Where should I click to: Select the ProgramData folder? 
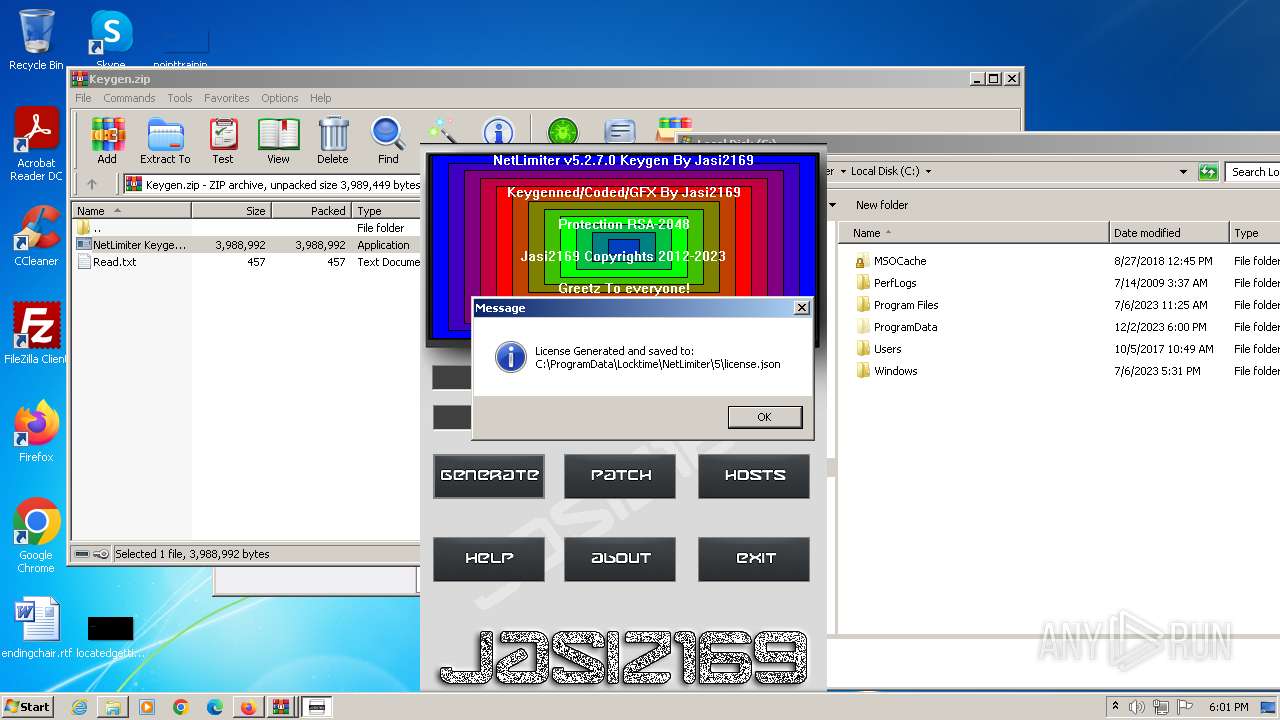point(905,327)
